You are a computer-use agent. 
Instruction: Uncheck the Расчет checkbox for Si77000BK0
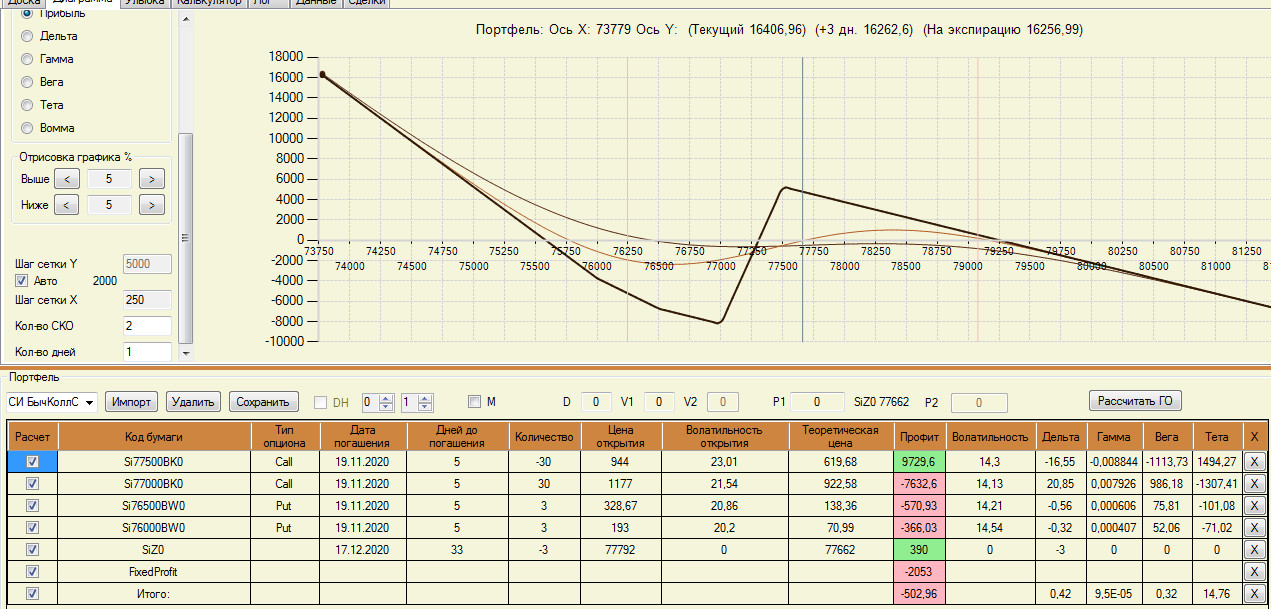[33, 484]
